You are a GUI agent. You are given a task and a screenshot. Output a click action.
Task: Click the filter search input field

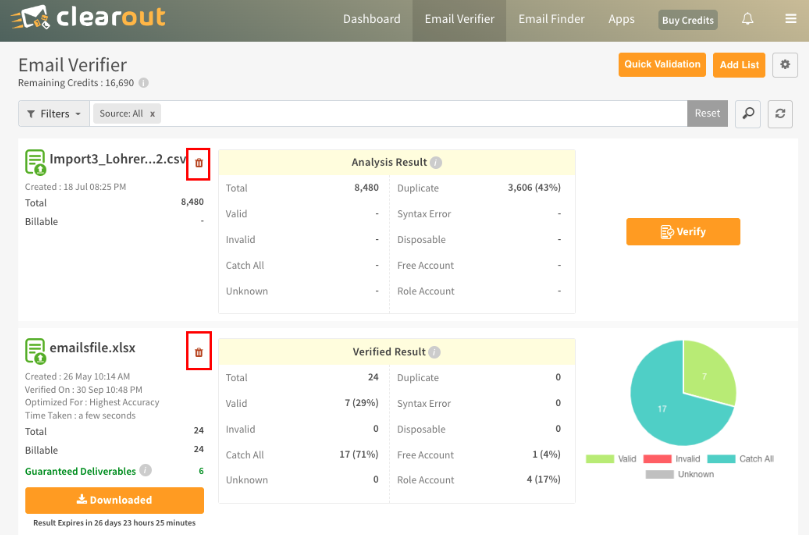coord(423,114)
